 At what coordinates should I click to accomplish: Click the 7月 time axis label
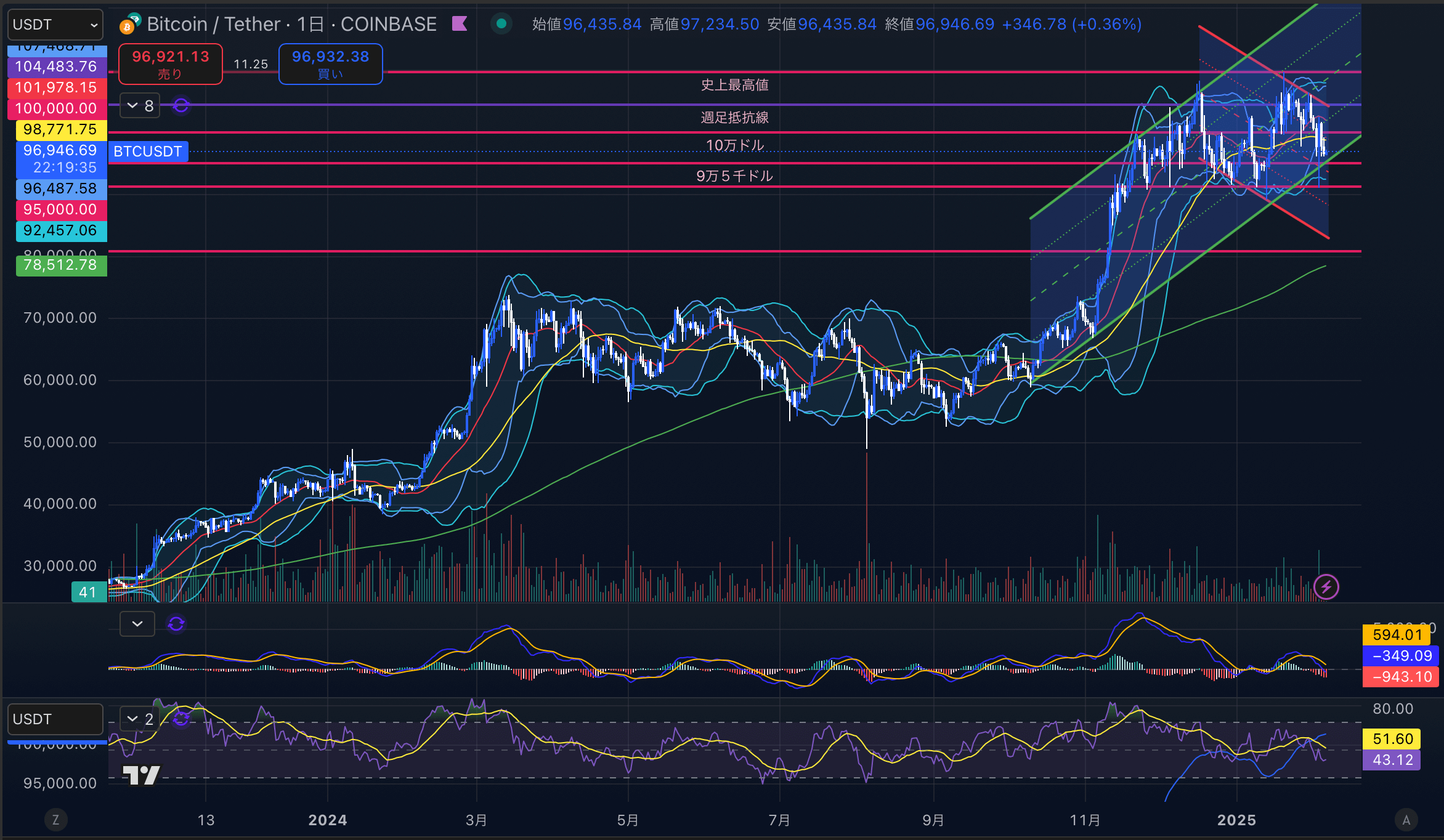pos(779,820)
